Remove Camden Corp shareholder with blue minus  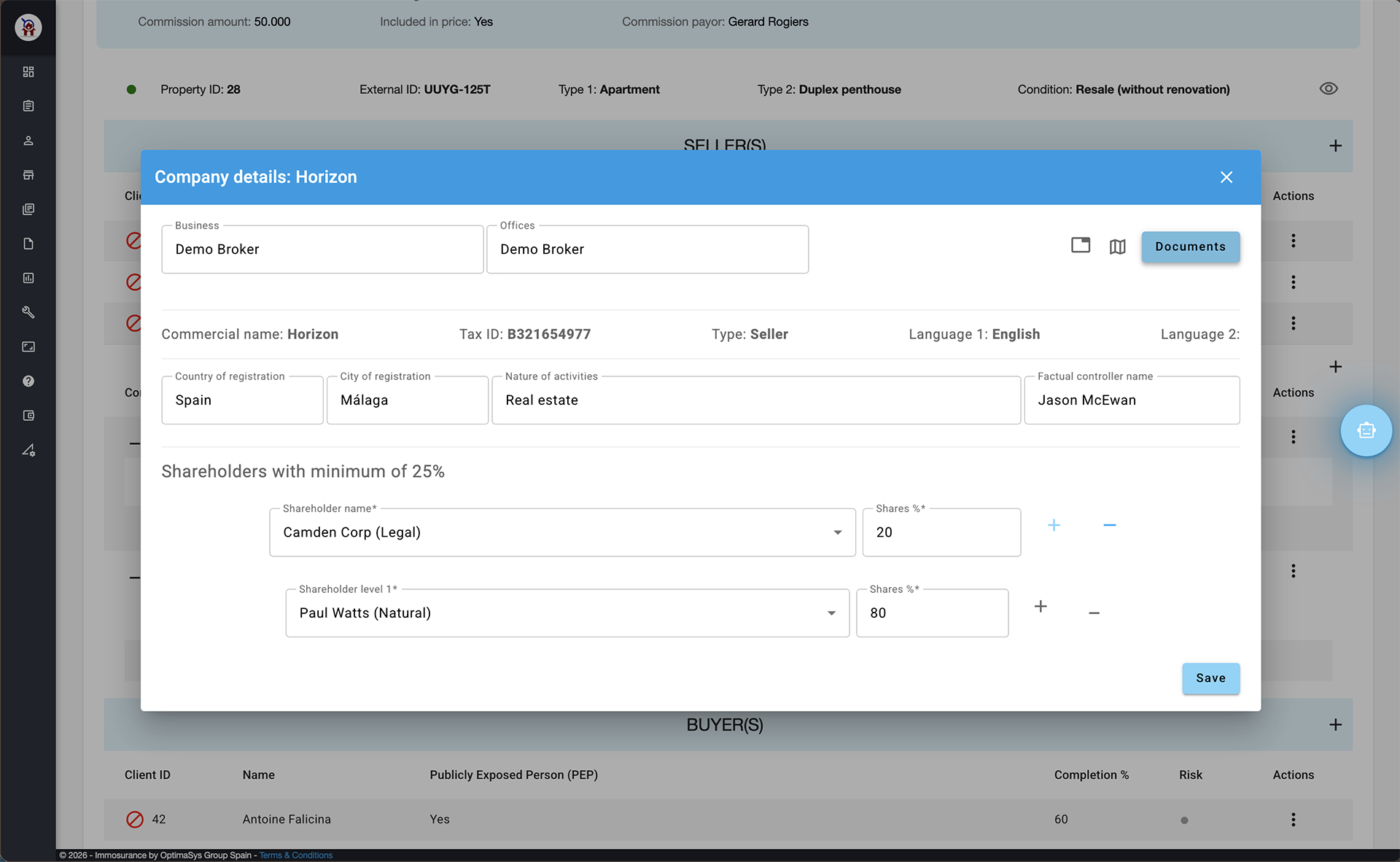point(1109,525)
